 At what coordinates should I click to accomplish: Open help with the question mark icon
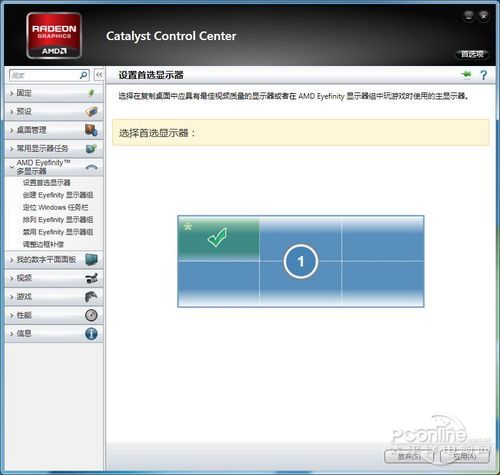pyautogui.click(x=483, y=75)
